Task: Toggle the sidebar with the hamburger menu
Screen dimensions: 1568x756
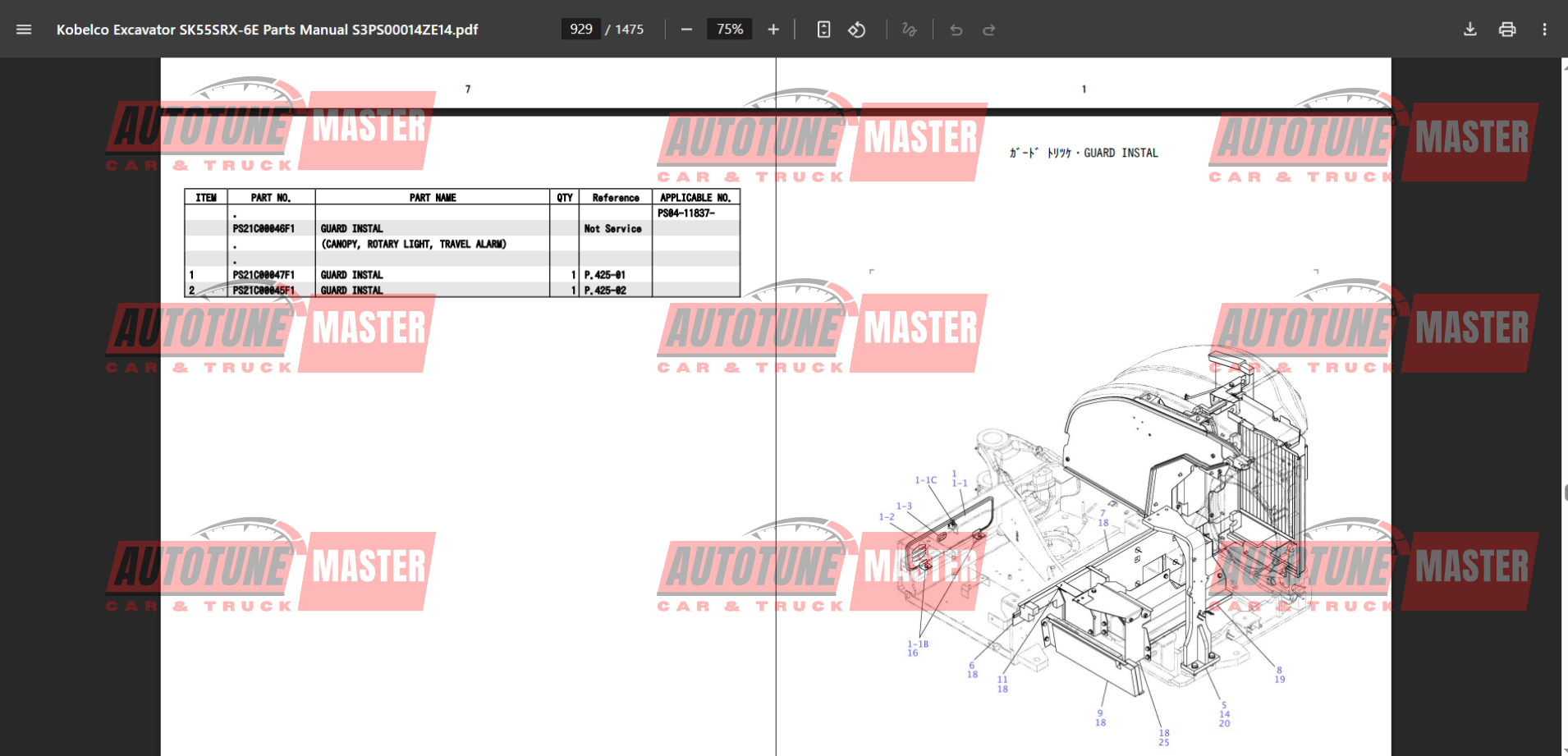Action: point(24,30)
